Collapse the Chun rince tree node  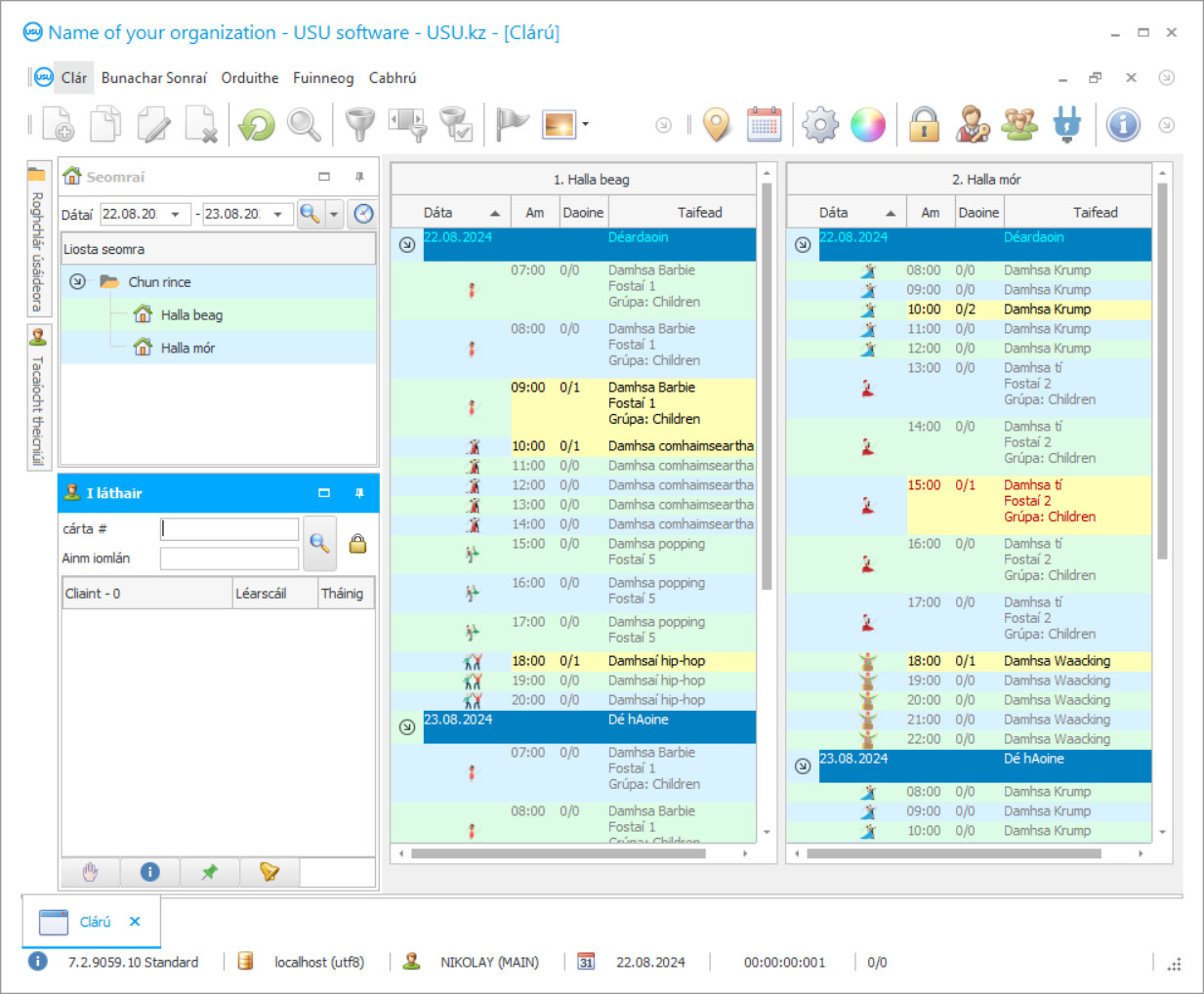click(77, 281)
